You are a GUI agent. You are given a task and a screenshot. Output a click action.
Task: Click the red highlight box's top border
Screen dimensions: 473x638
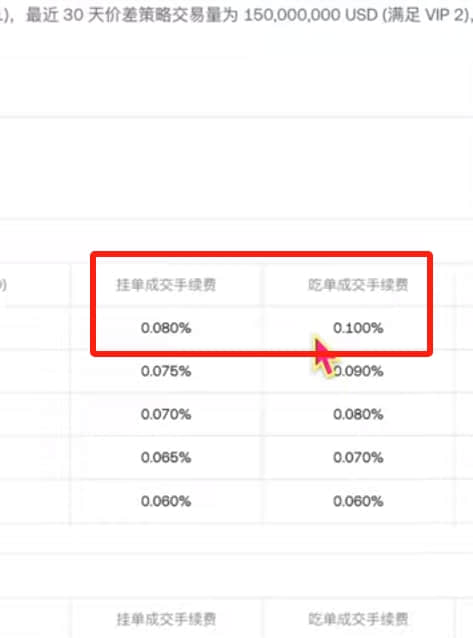tap(261, 254)
